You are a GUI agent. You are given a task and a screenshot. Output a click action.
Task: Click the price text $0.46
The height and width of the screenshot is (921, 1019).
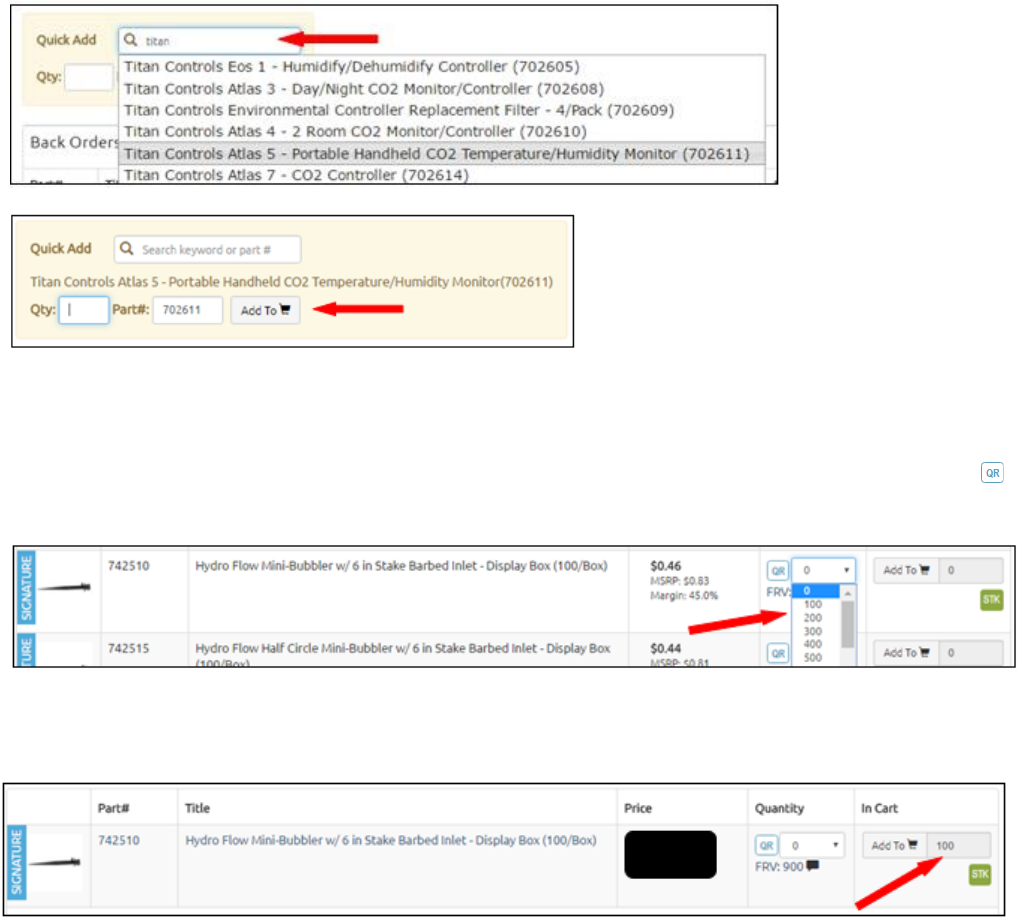pos(665,565)
